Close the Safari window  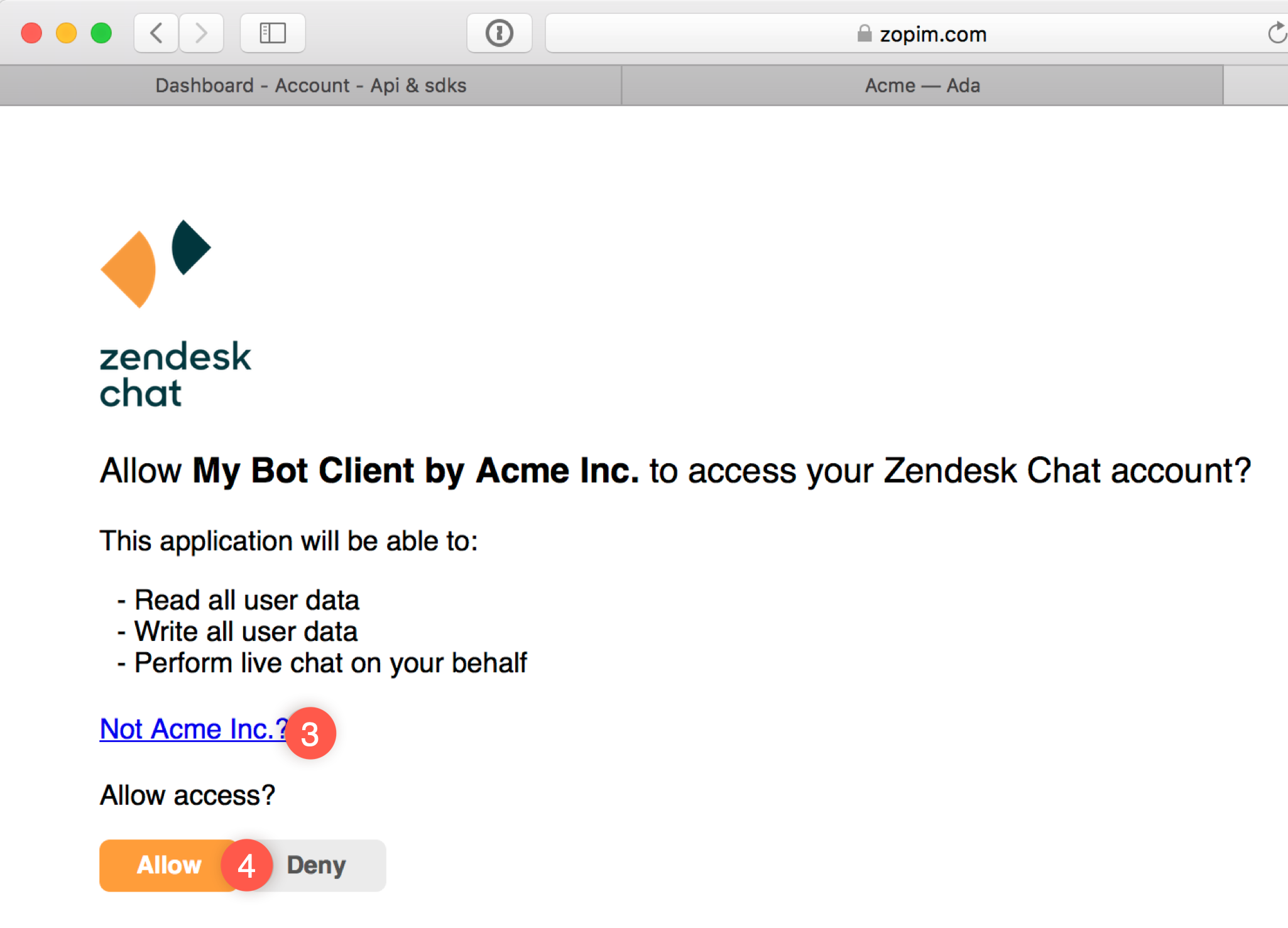31,33
